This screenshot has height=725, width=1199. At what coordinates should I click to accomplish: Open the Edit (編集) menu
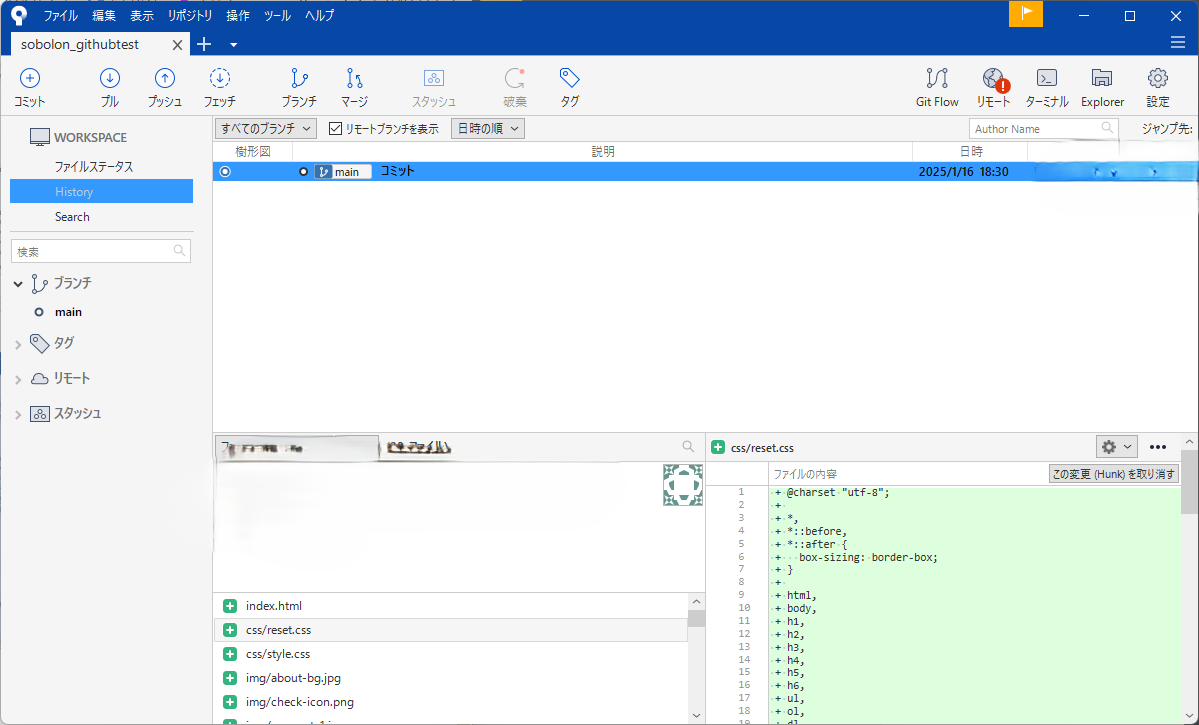pyautogui.click(x=104, y=15)
